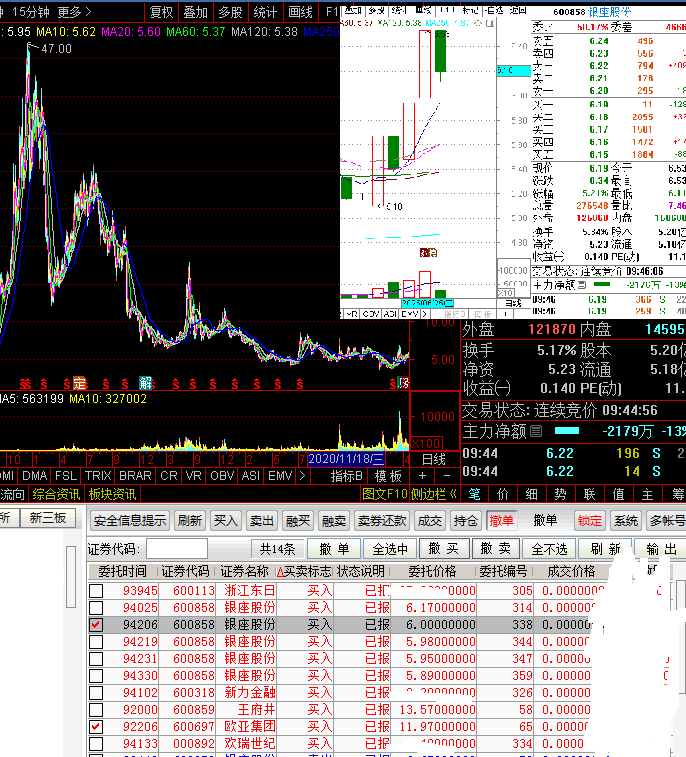Click the 多股 multi-stock toolbar button
This screenshot has width=686, height=757.
230,12
